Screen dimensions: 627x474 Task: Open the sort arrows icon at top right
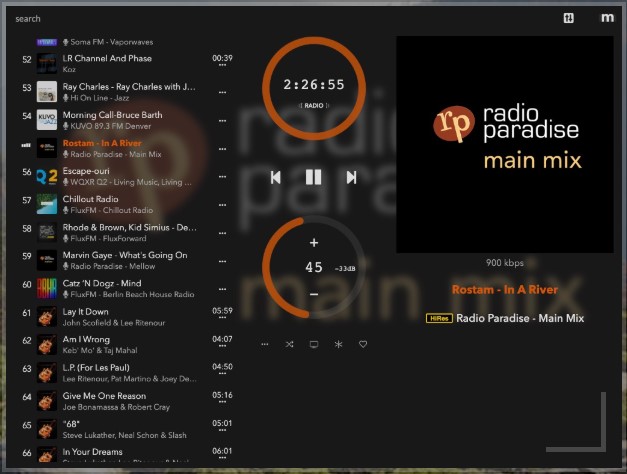(569, 18)
